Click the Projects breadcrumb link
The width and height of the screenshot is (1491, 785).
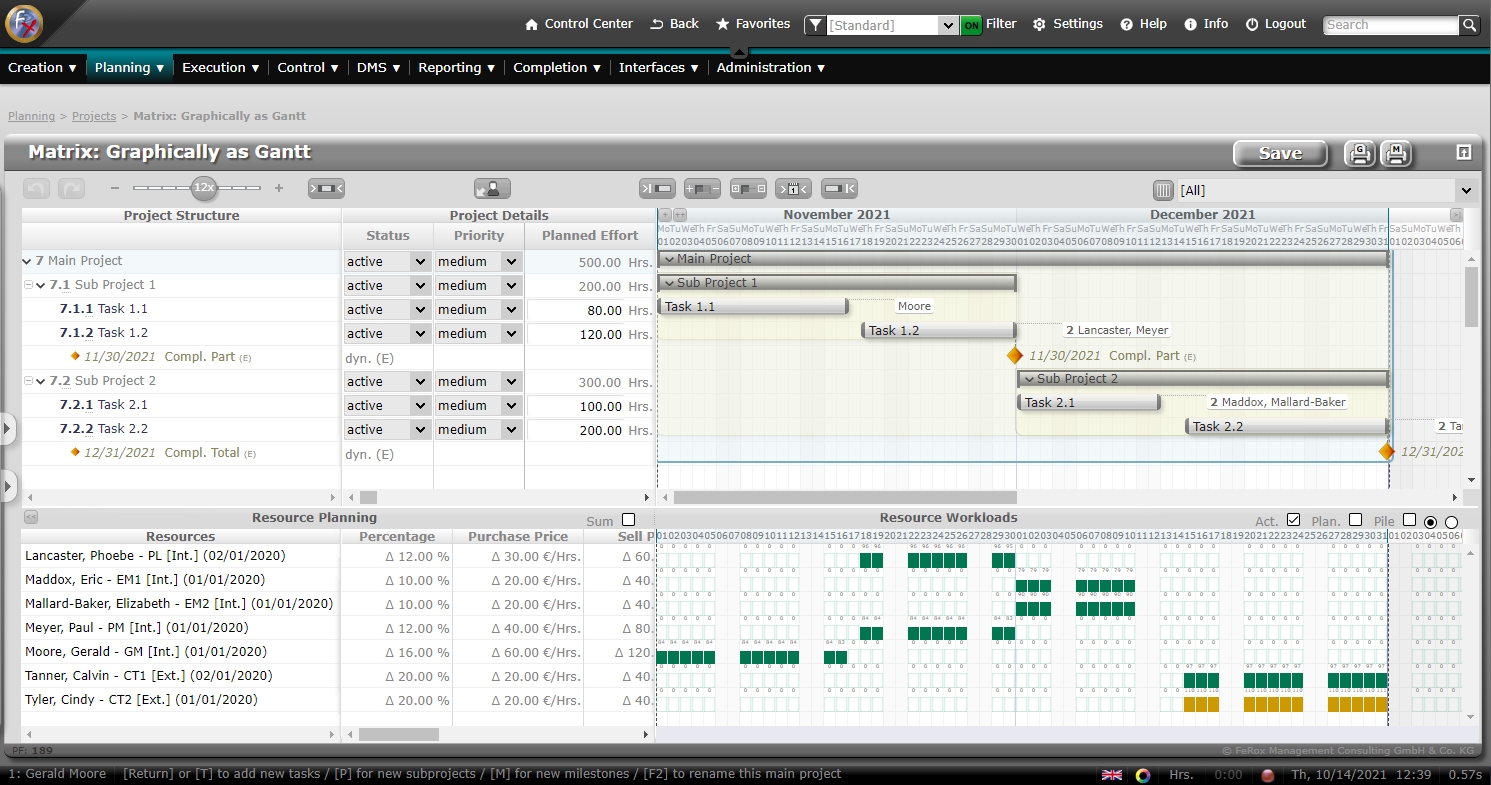click(94, 116)
